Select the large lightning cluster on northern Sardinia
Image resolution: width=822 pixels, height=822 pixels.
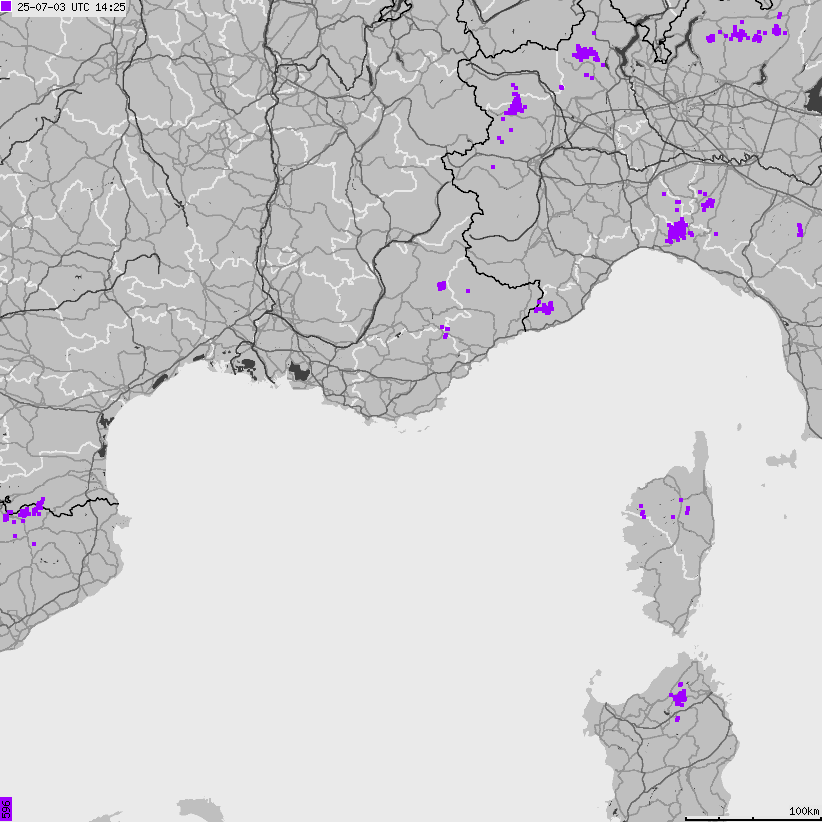(x=679, y=698)
